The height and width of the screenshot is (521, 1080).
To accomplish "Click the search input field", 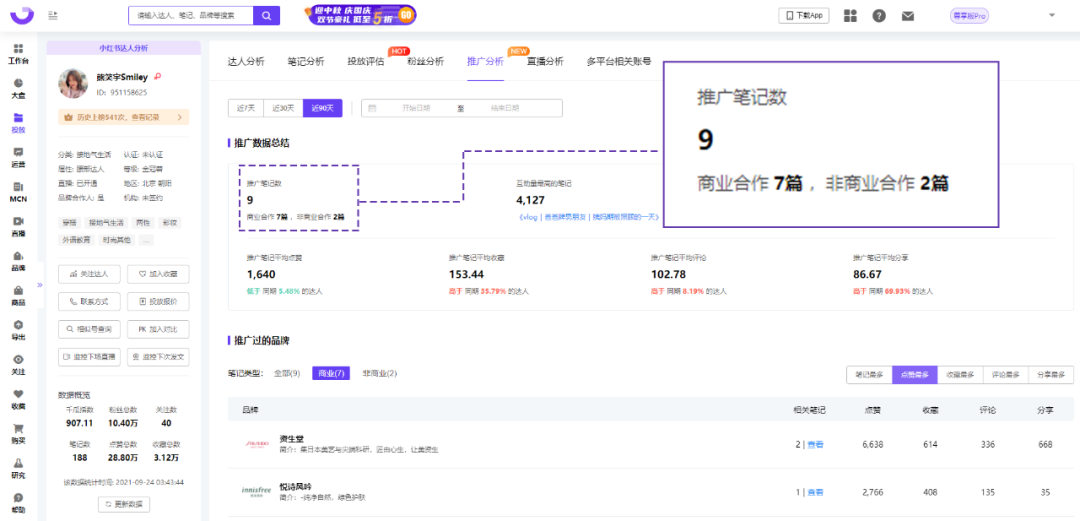I will (x=191, y=15).
